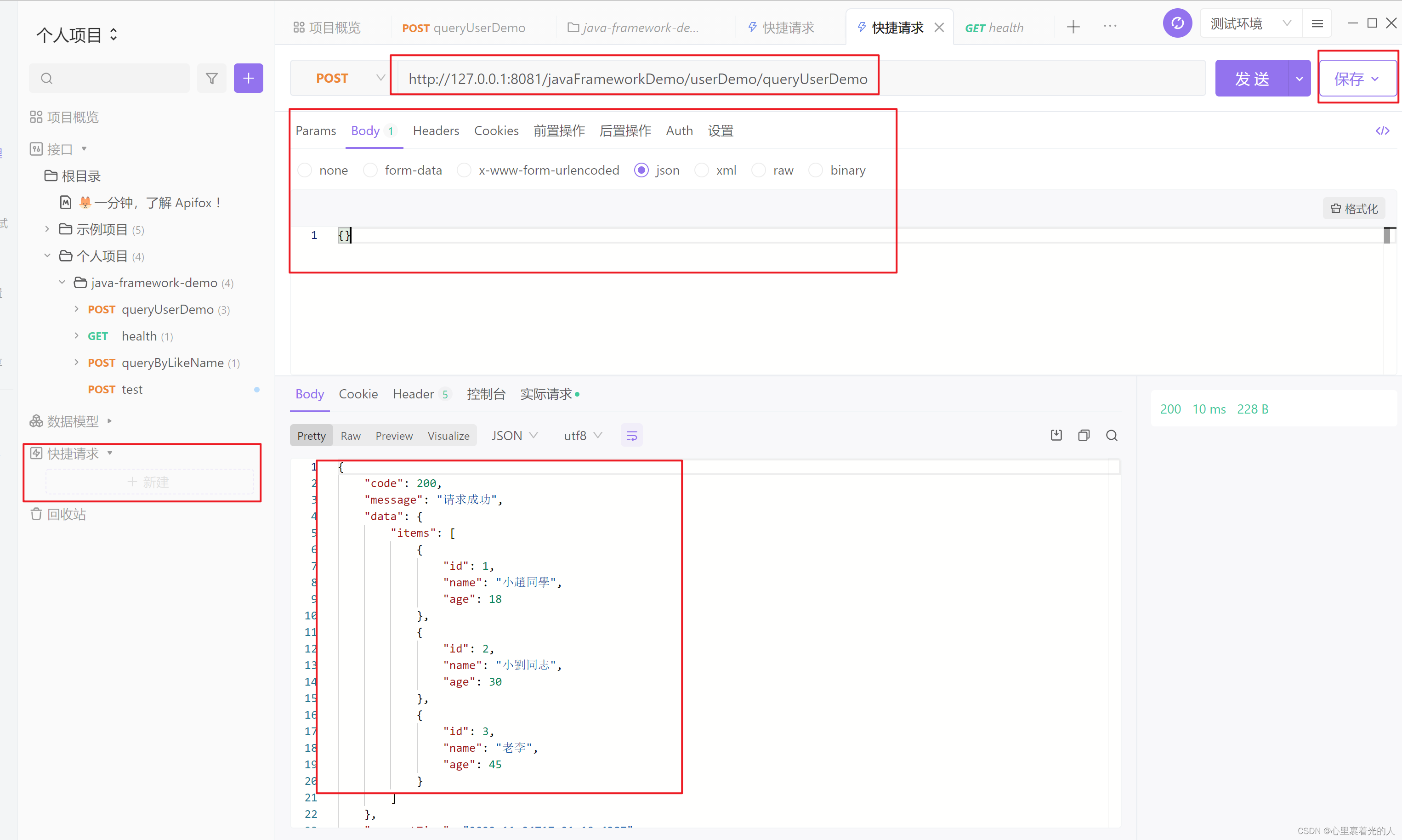
Task: Open the 实际请求 tab
Action: [x=550, y=394]
